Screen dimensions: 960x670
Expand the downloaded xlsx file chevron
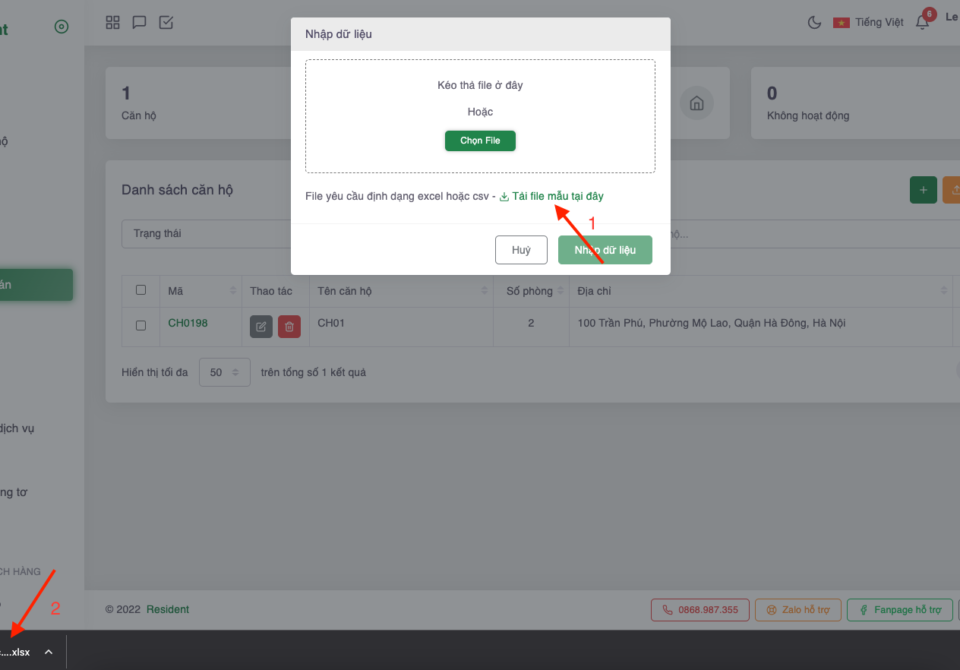pos(48,652)
